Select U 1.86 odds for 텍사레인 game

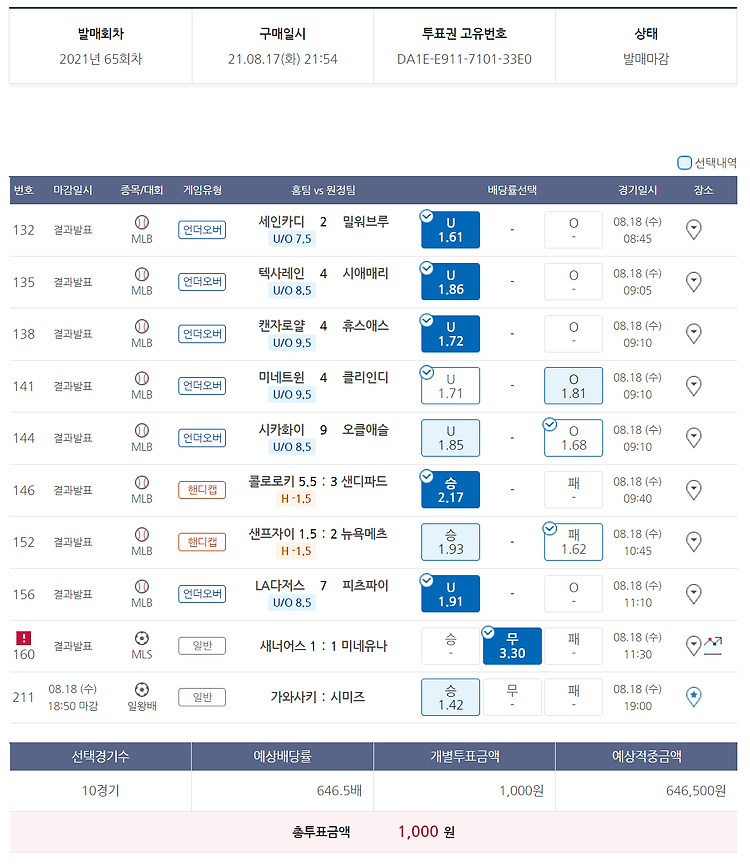450,282
